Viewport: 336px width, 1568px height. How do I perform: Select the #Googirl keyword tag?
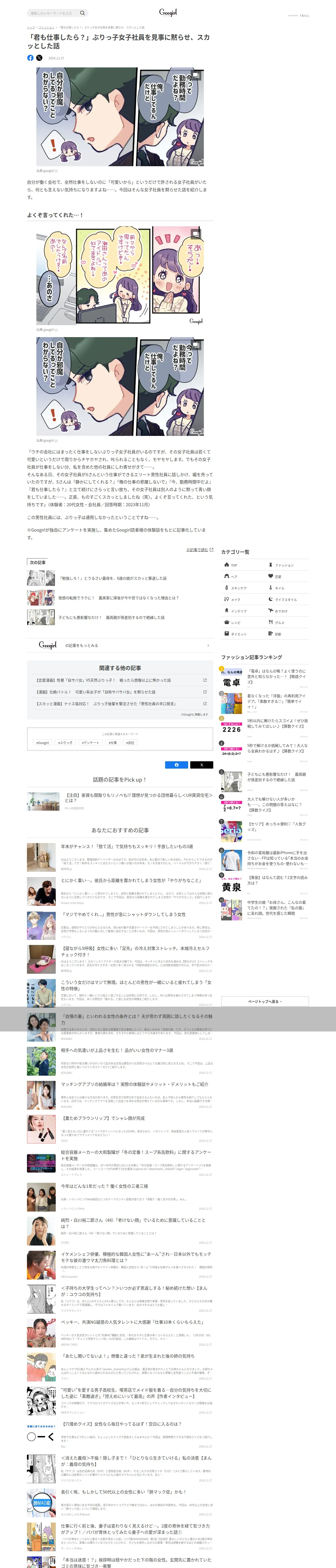[x=43, y=743]
